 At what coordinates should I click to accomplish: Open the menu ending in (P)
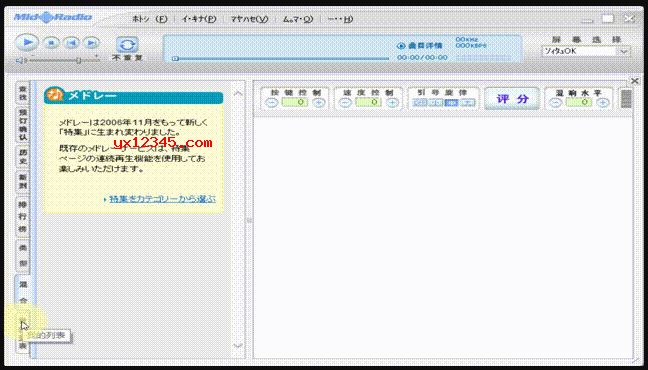(199, 19)
